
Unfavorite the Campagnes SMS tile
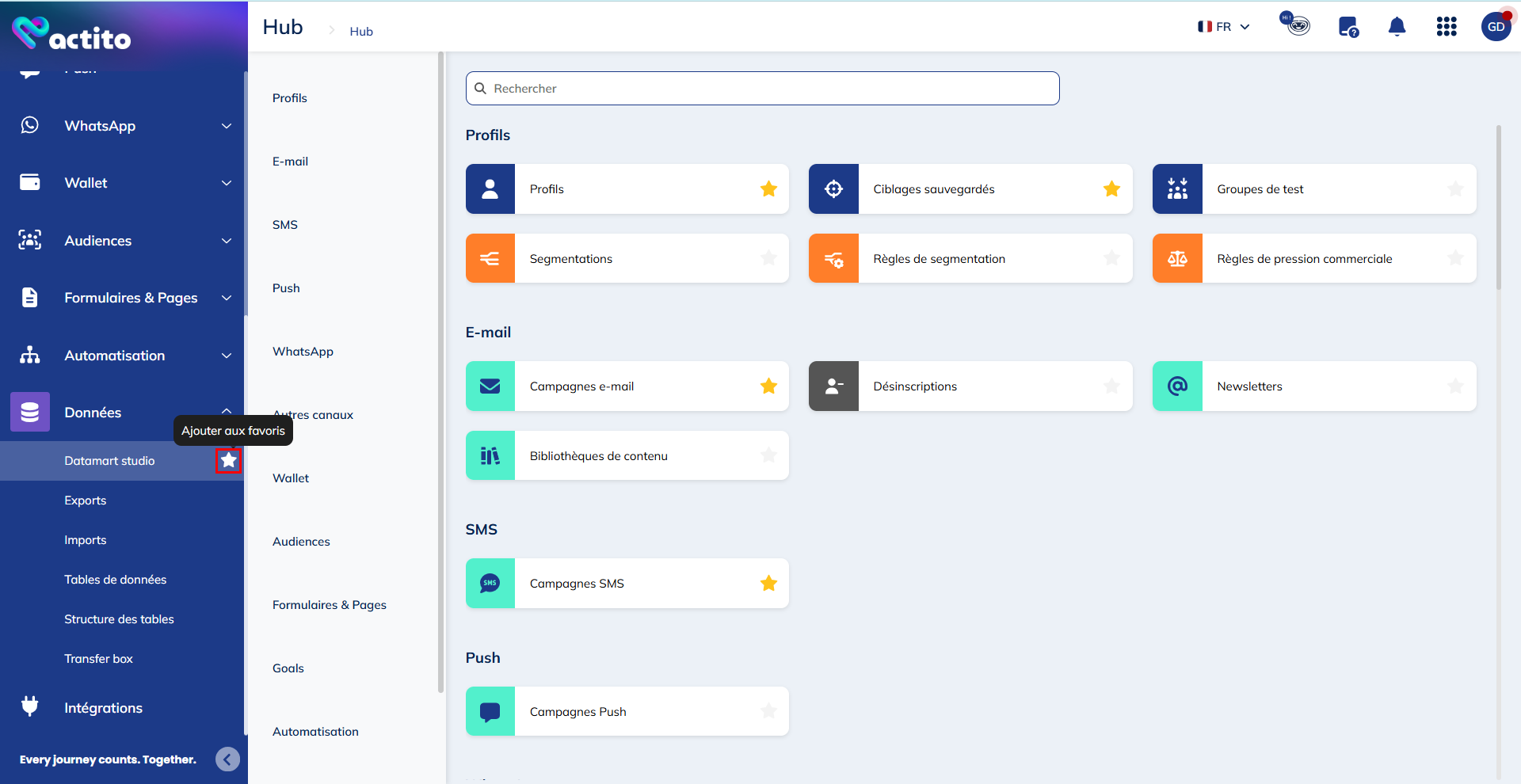coord(768,584)
